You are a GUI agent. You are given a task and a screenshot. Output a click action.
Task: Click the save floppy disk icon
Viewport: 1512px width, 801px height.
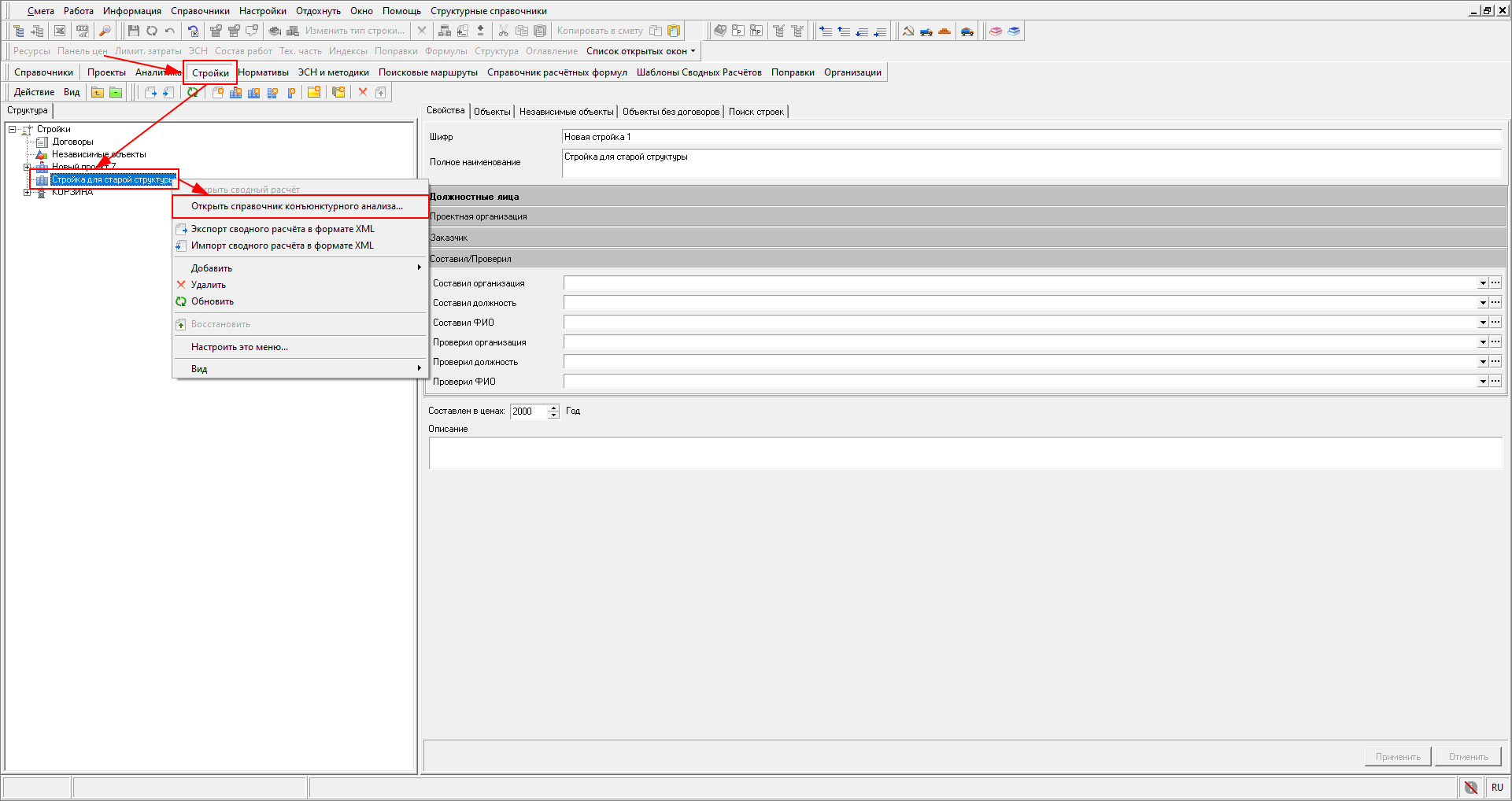click(x=133, y=31)
